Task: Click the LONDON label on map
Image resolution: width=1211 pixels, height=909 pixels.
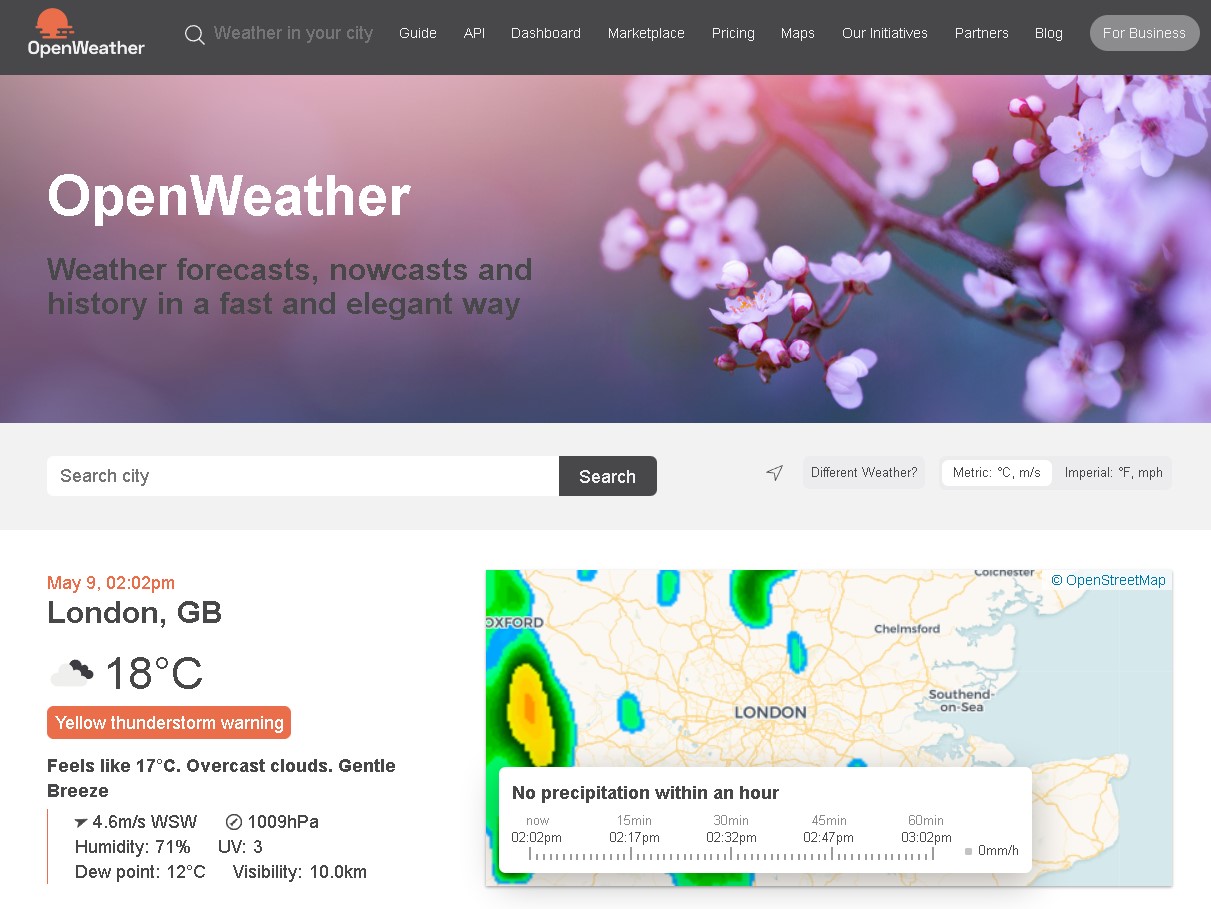Action: (x=770, y=712)
